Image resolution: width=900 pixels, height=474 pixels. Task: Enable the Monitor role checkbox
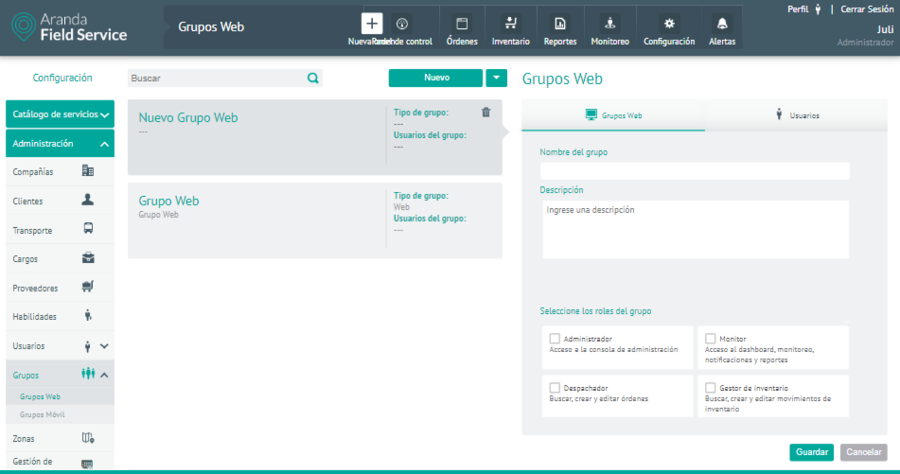pyautogui.click(x=710, y=339)
